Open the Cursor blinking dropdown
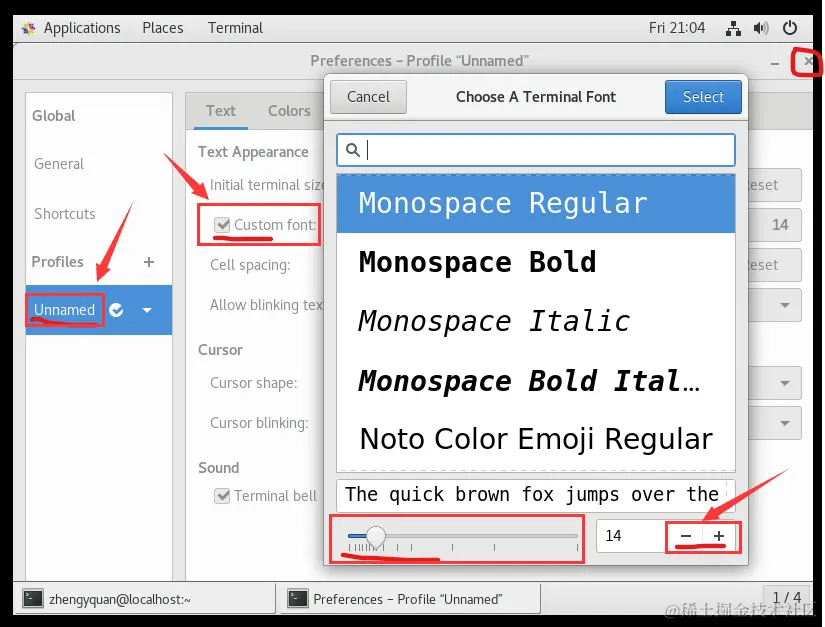The height and width of the screenshot is (627, 825). pos(773,423)
